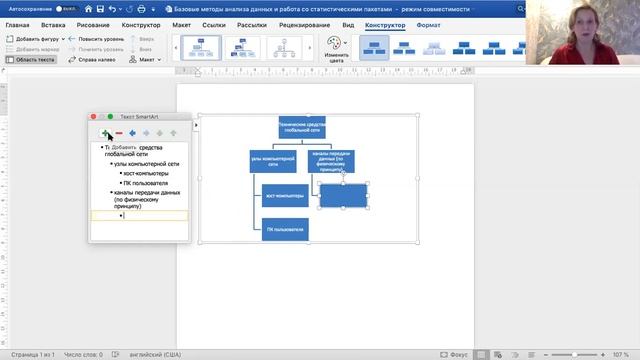Viewport: 640px width, 360px height.
Task: Open the Рецензирование ribbon tab
Action: point(304,25)
